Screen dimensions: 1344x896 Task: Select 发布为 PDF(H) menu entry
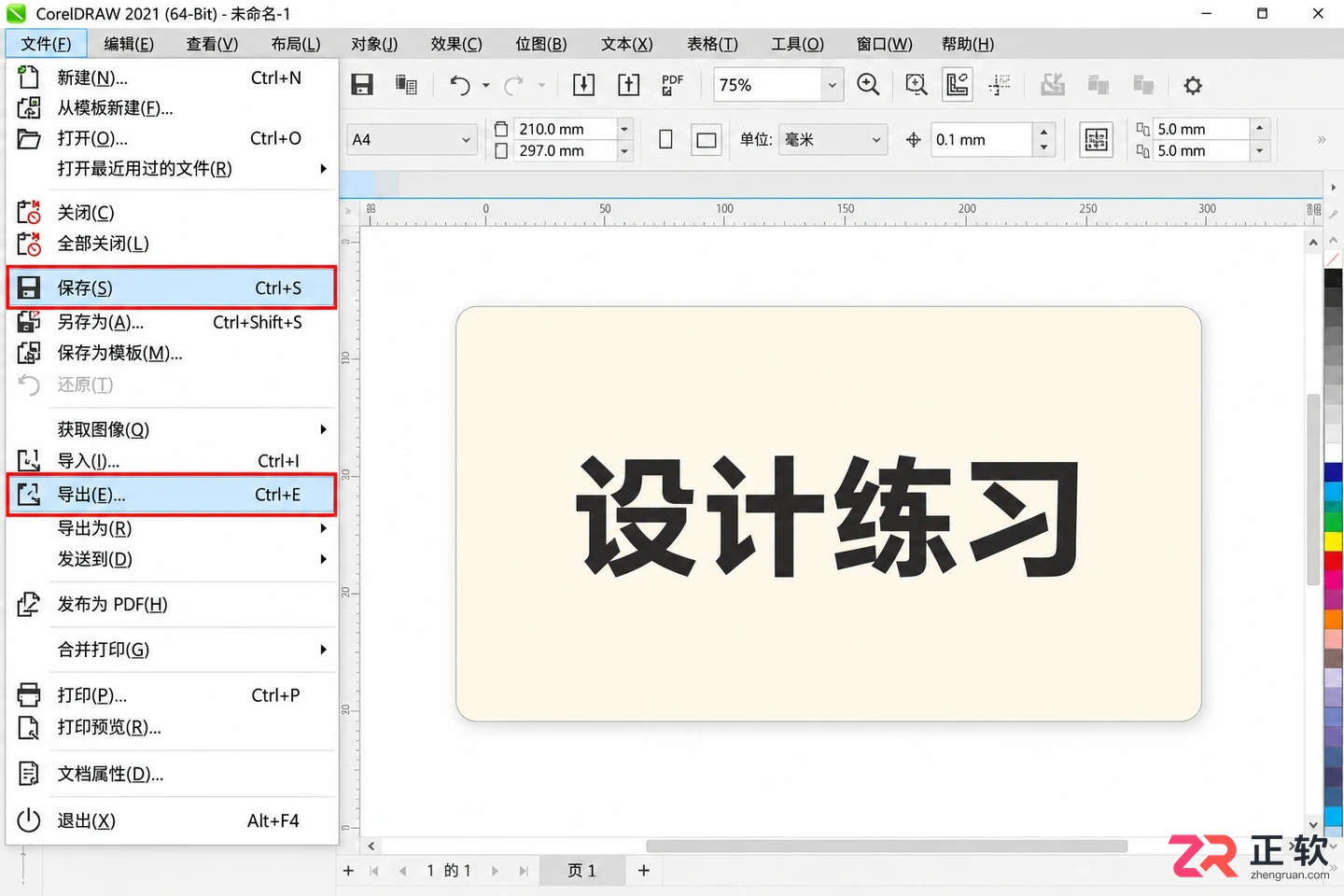(x=172, y=605)
